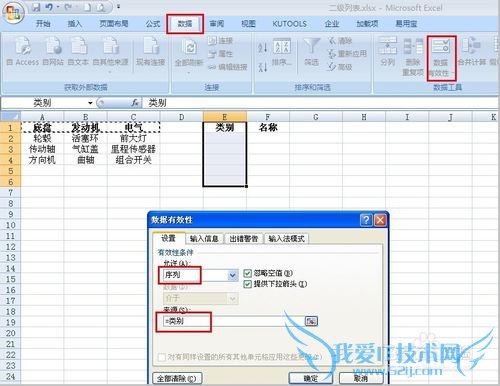Toggle Ignore blank (忽略空值) checkbox
Image resolution: width=500 pixels, height=386 pixels.
[x=247, y=273]
